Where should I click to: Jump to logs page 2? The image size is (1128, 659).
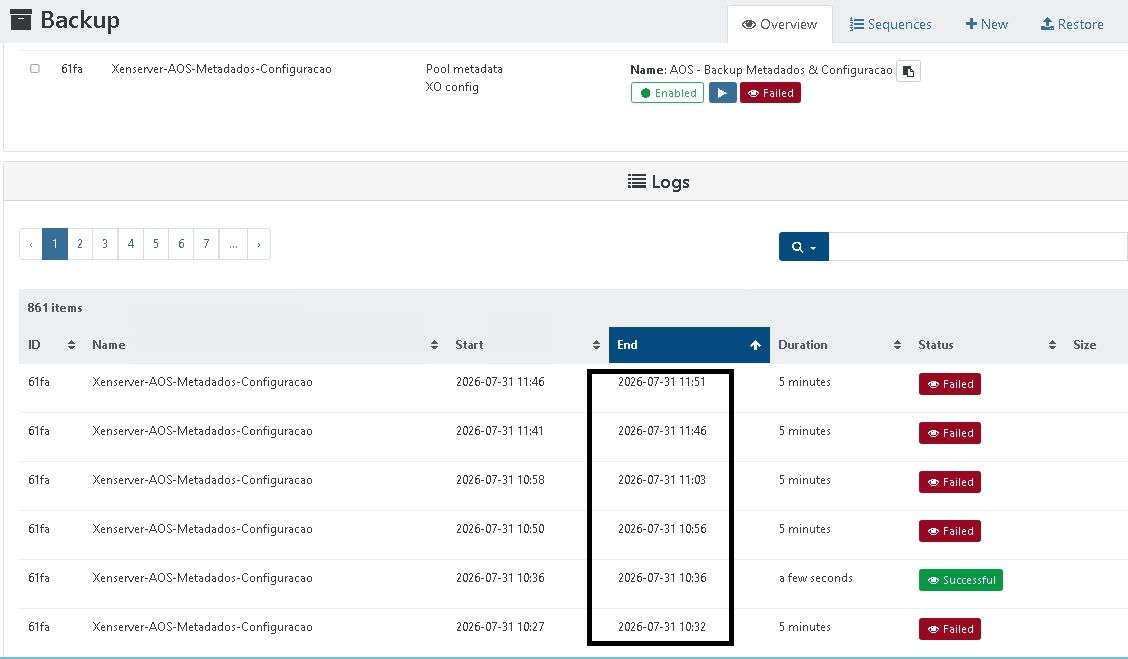(80, 244)
